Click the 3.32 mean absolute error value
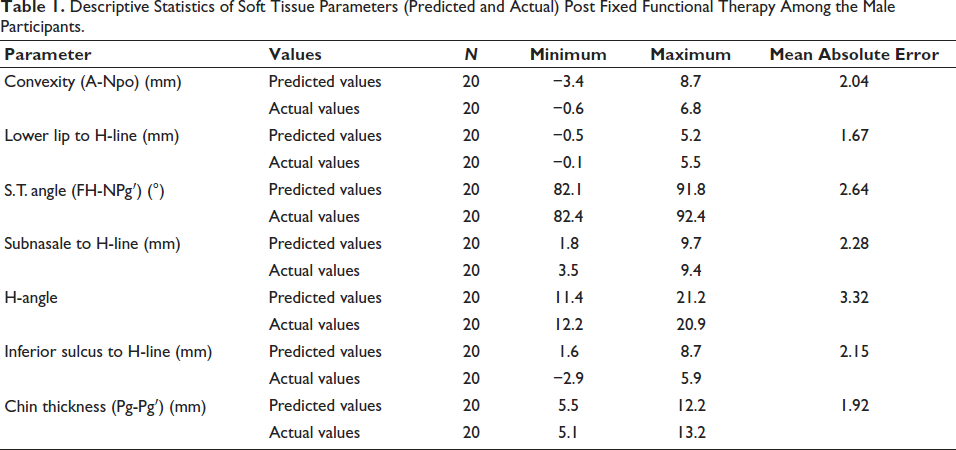This screenshot has height=450, width=956. [x=854, y=298]
